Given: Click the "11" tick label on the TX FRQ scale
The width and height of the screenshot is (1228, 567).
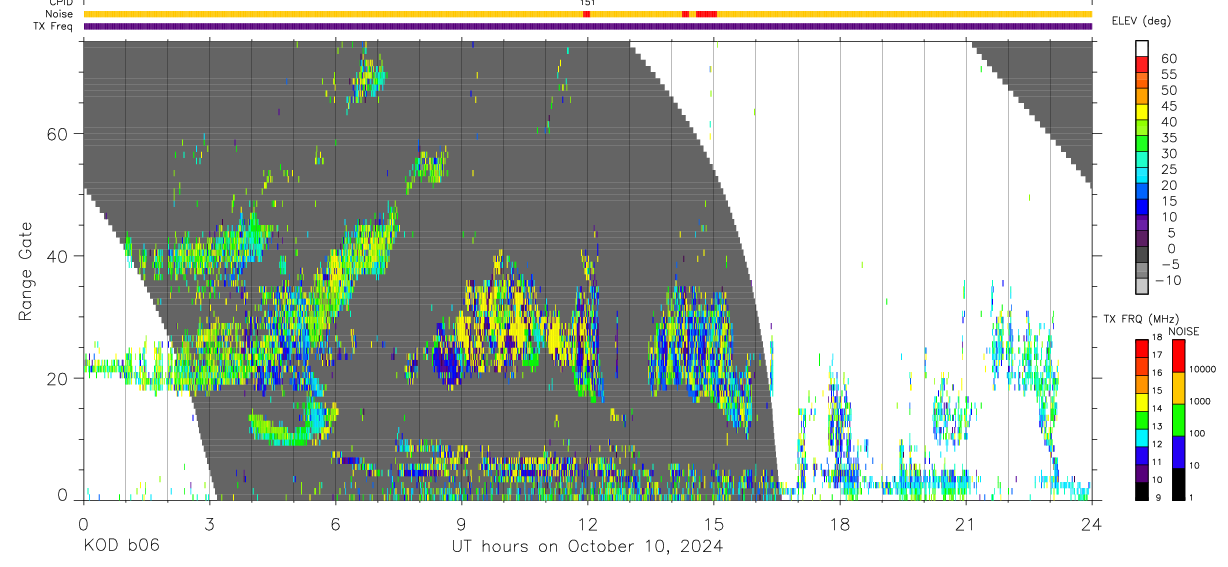Looking at the screenshot, I should click(1157, 462).
